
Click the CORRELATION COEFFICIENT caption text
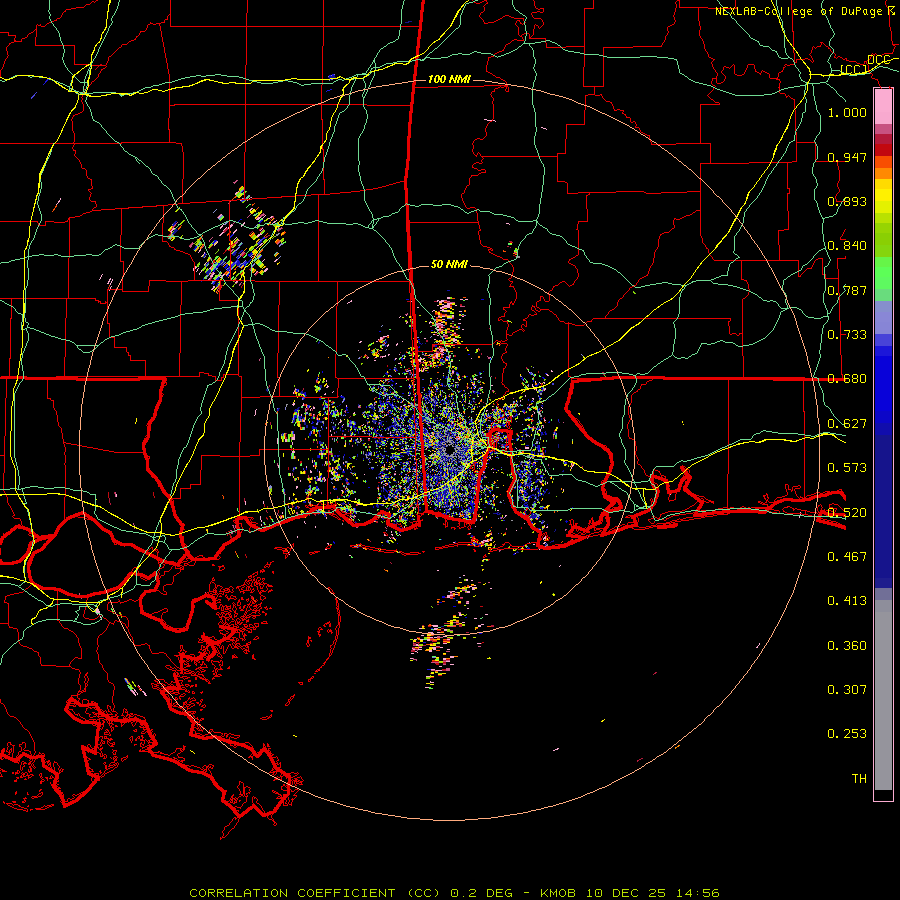pos(292,893)
